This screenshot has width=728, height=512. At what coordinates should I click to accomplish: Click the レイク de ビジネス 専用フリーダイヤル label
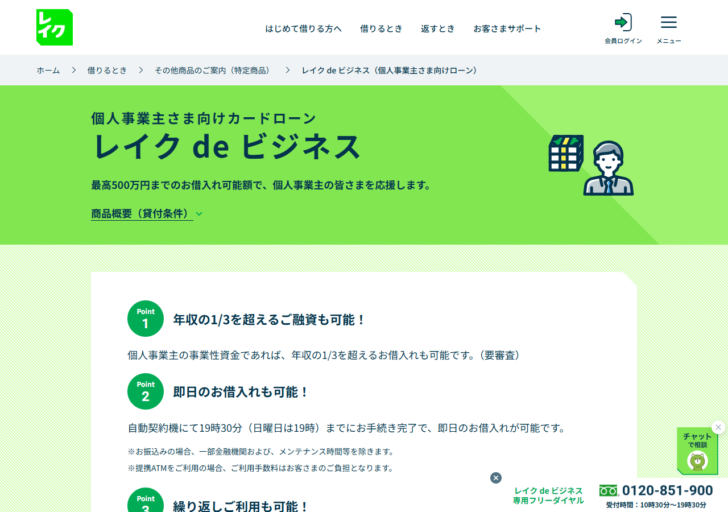click(548, 495)
